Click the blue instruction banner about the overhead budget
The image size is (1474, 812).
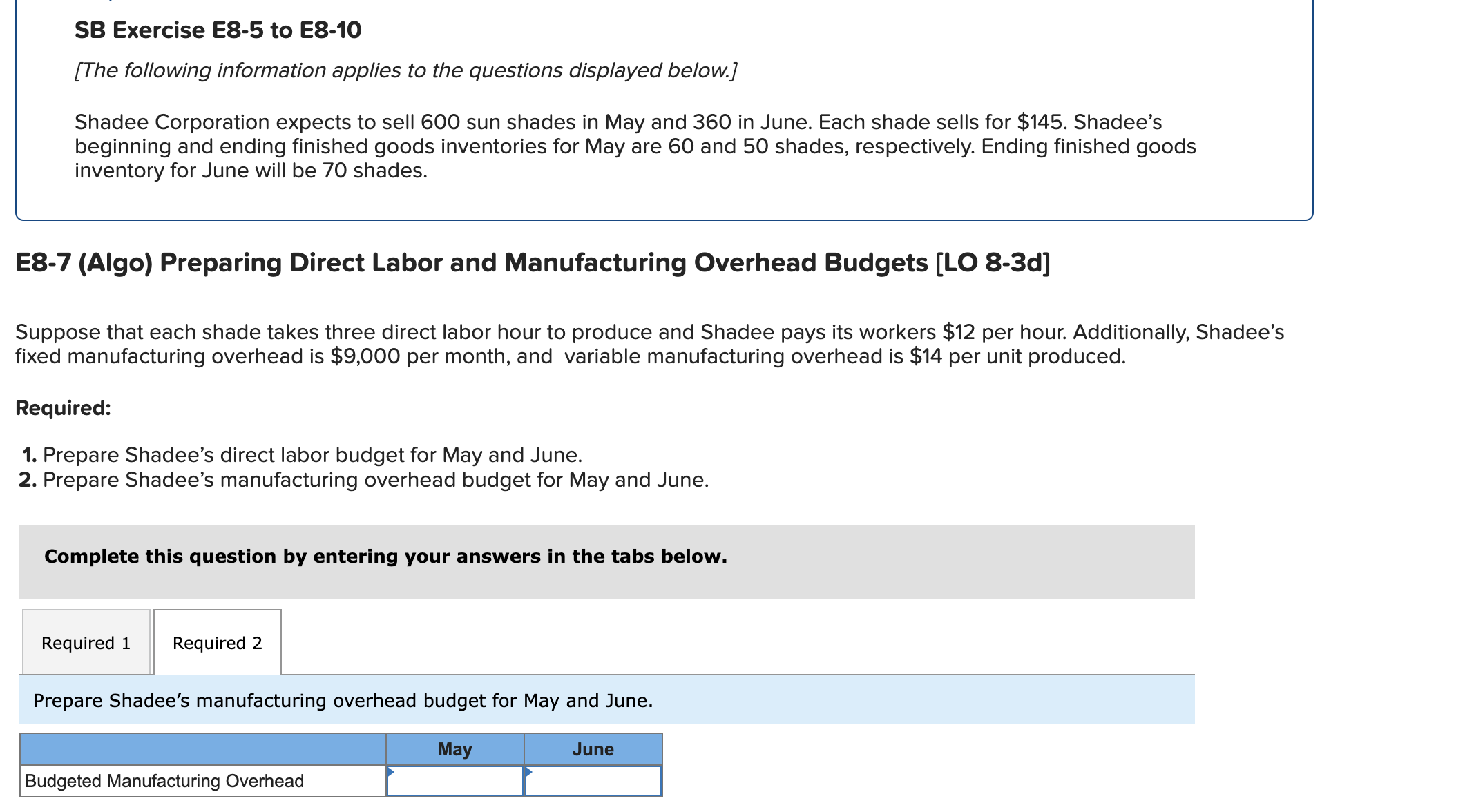coord(343,699)
